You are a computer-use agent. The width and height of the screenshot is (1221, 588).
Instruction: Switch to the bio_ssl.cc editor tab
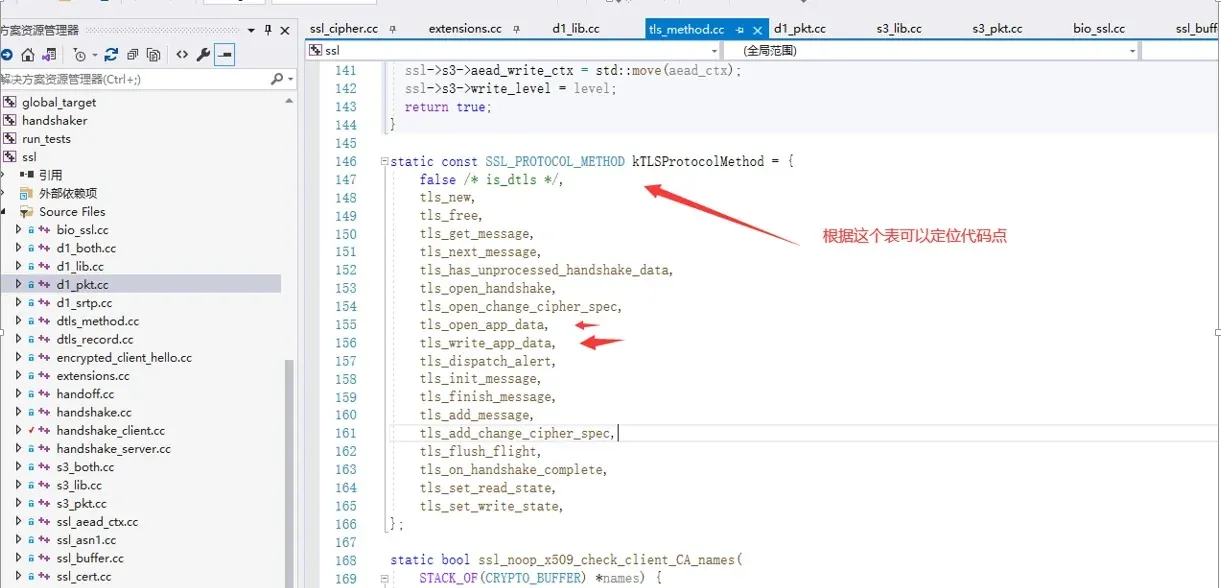point(1099,29)
